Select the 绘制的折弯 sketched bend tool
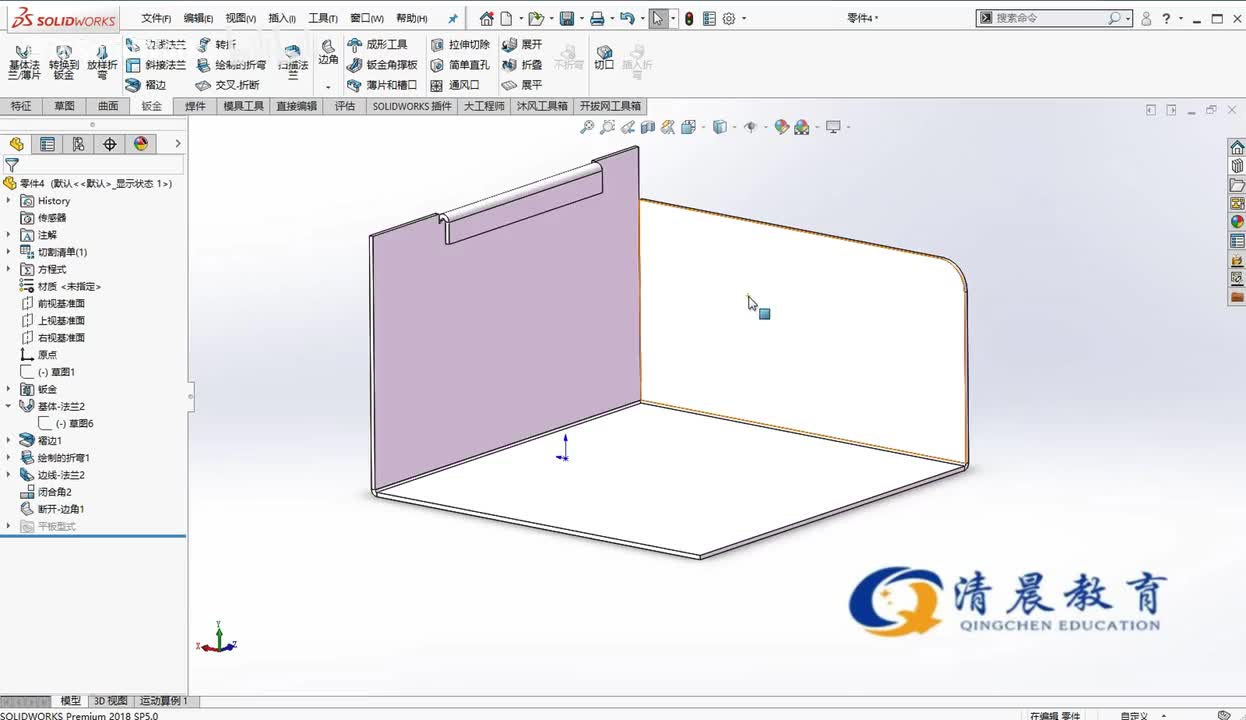The image size is (1246, 720). 231,65
